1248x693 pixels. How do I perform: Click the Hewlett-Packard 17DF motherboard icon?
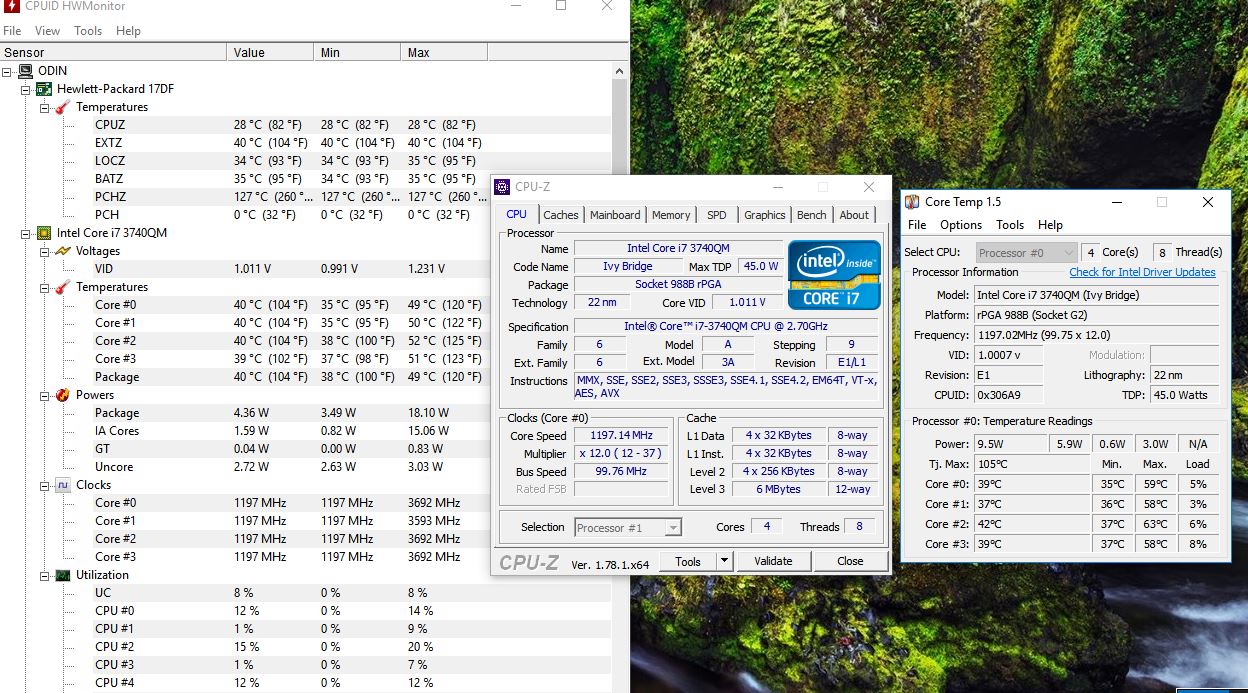[44, 89]
